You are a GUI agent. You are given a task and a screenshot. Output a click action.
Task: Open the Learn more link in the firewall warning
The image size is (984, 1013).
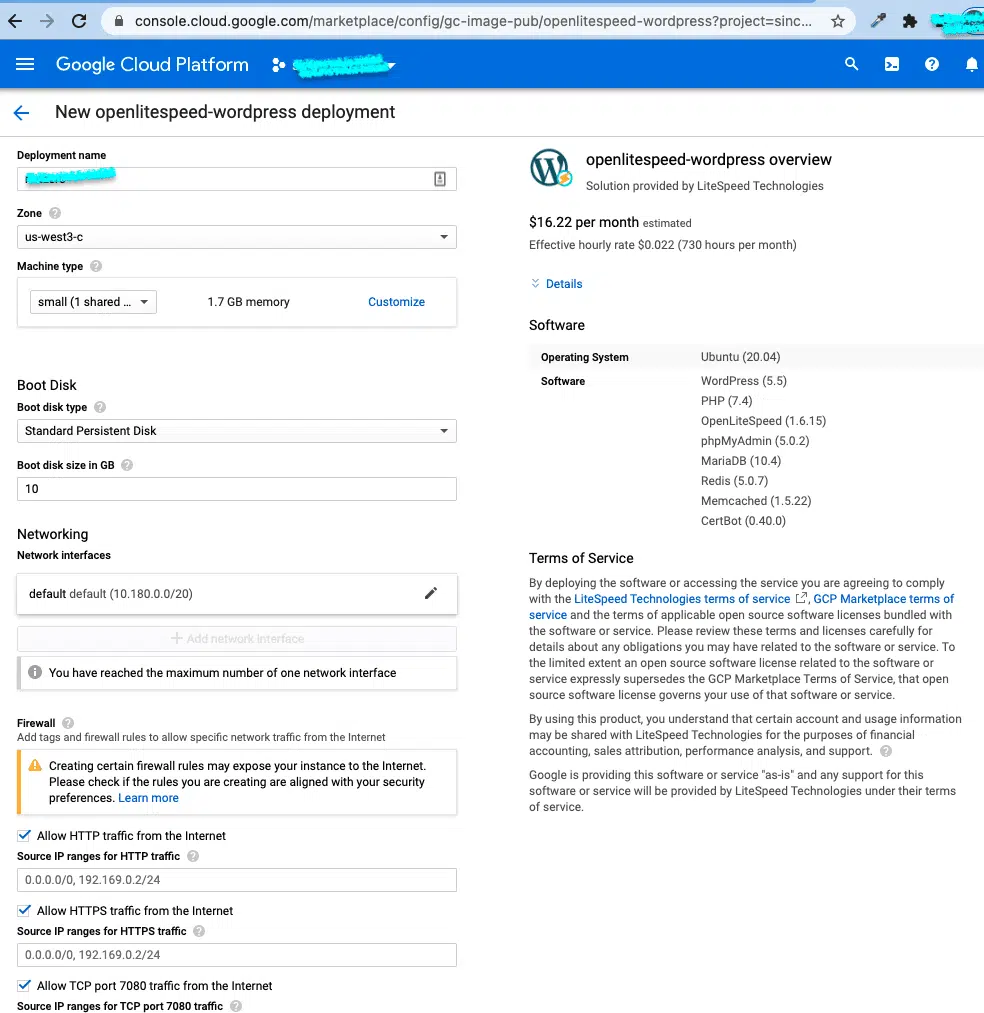point(148,798)
